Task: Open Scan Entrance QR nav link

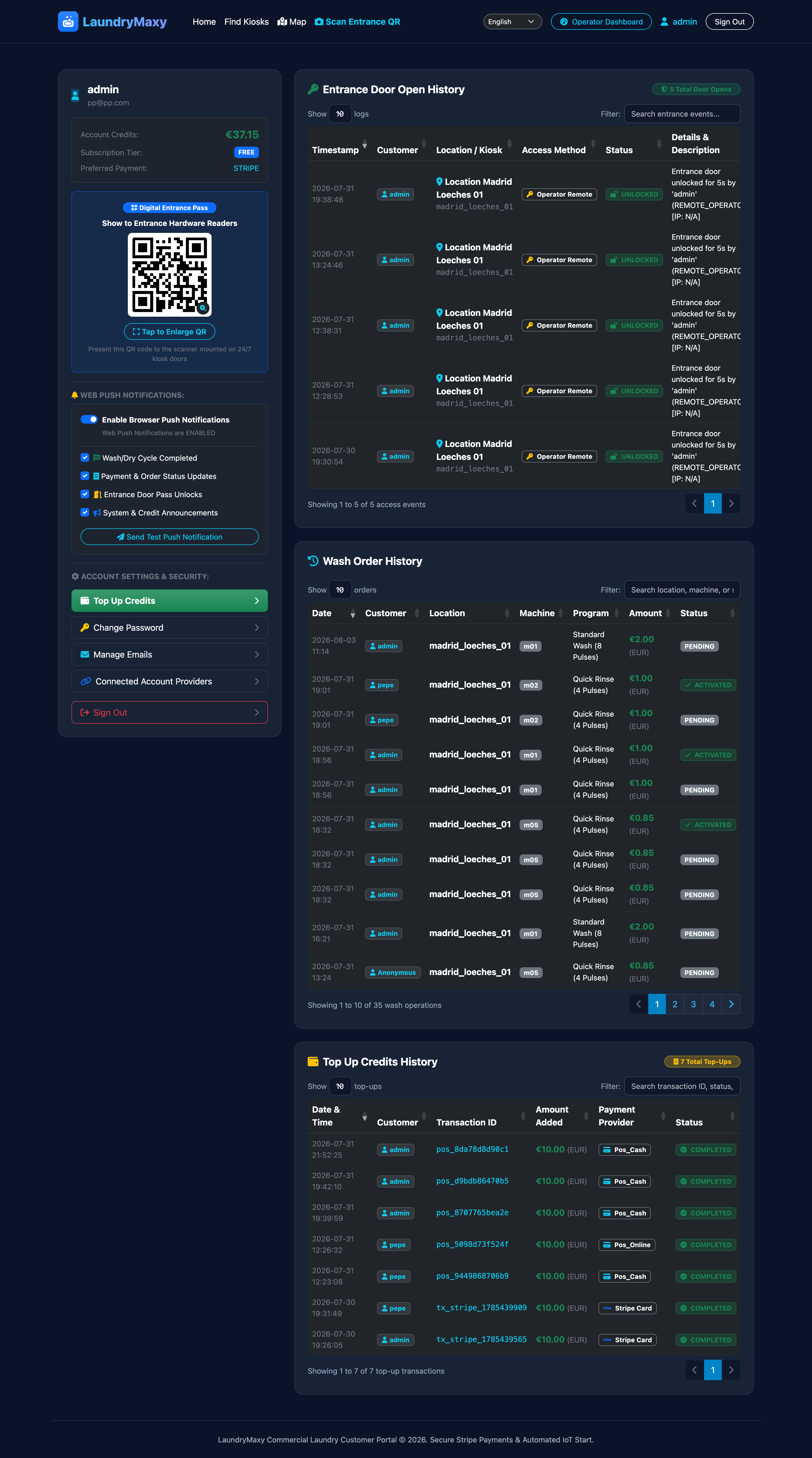Action: pyautogui.click(x=358, y=21)
